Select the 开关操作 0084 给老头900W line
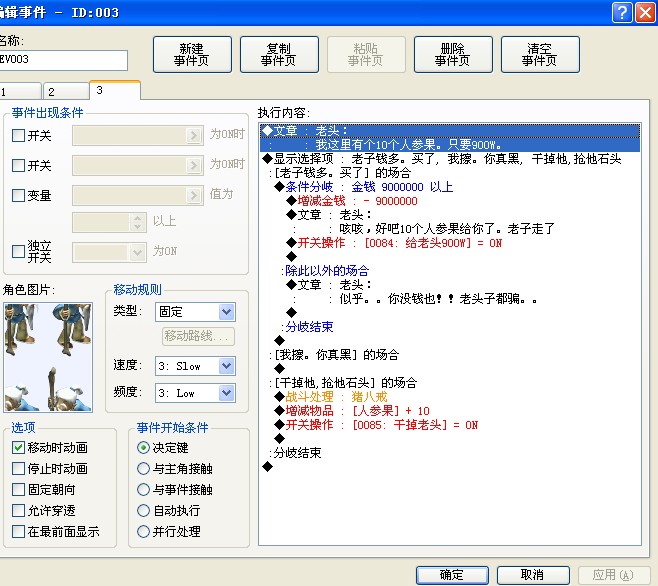658x586 pixels. coord(394,243)
